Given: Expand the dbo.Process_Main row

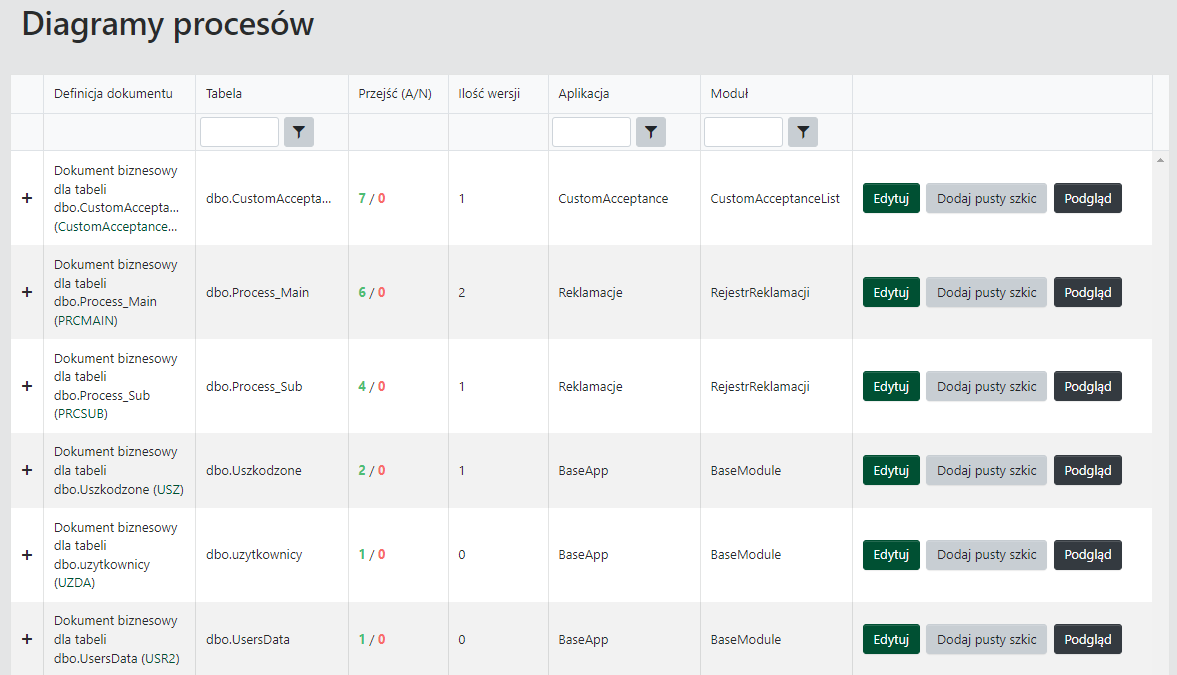Looking at the screenshot, I should pos(27,292).
